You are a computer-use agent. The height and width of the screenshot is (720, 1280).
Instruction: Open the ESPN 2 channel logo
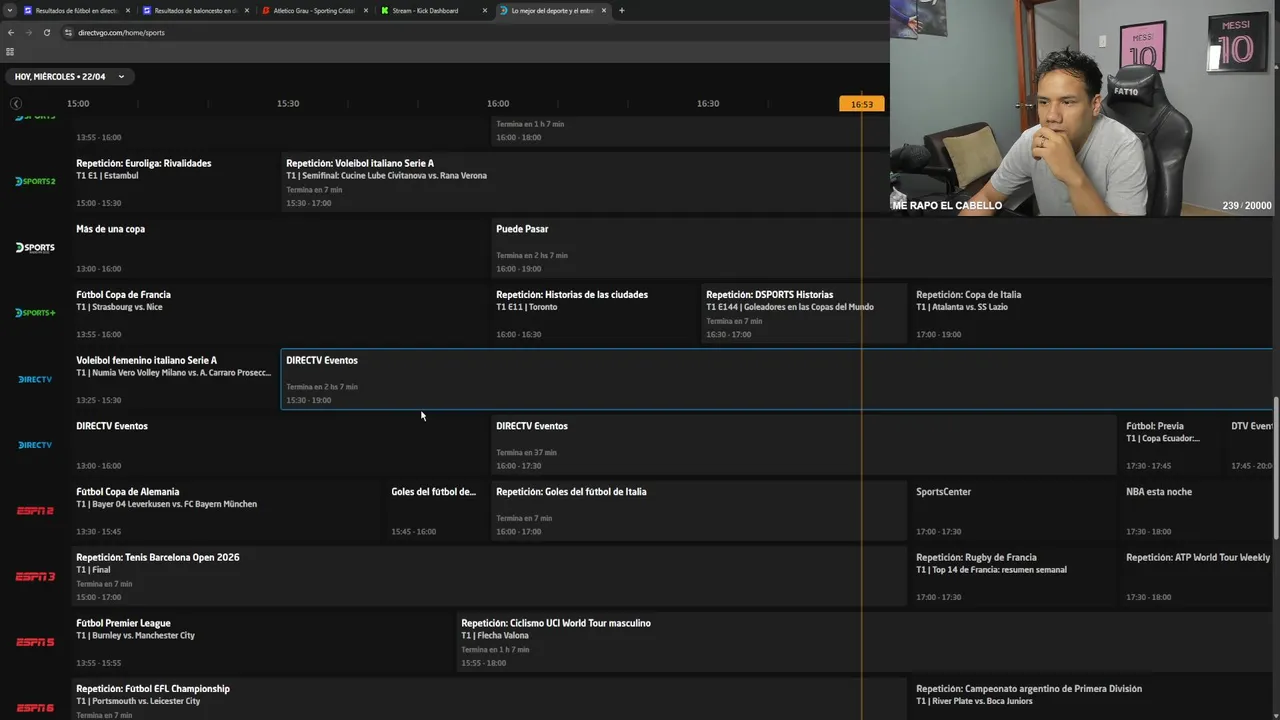[x=35, y=510]
